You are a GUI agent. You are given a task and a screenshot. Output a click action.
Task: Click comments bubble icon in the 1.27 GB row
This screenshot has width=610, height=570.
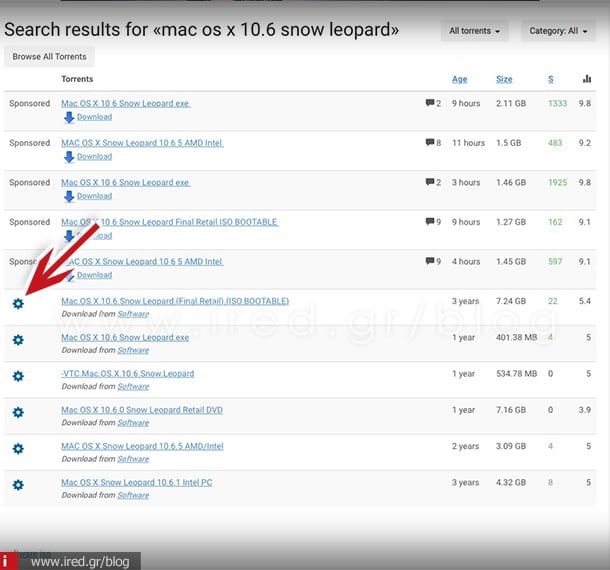[430, 221]
